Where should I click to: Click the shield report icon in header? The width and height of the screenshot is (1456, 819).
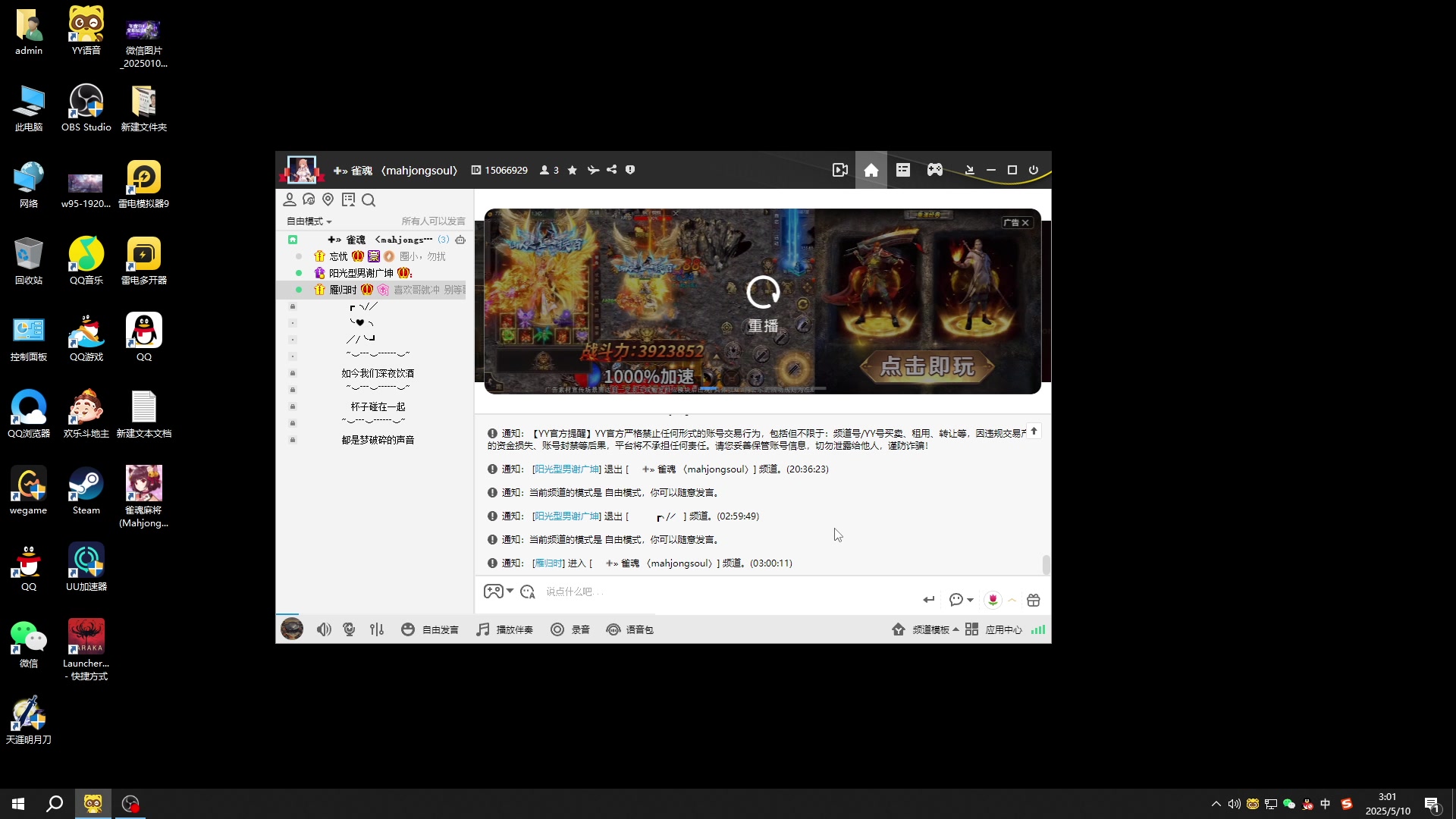(630, 170)
